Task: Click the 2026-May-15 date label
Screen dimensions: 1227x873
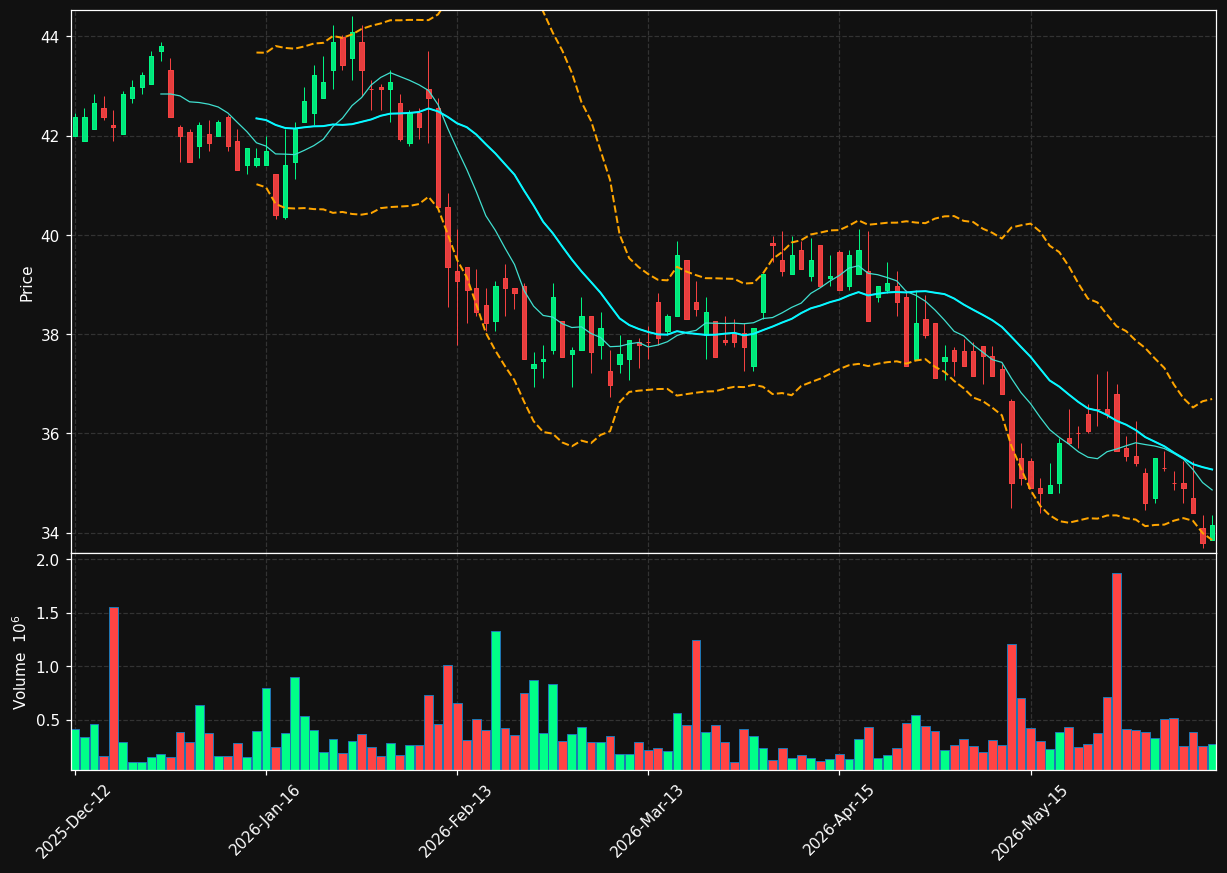Action: point(1030,821)
